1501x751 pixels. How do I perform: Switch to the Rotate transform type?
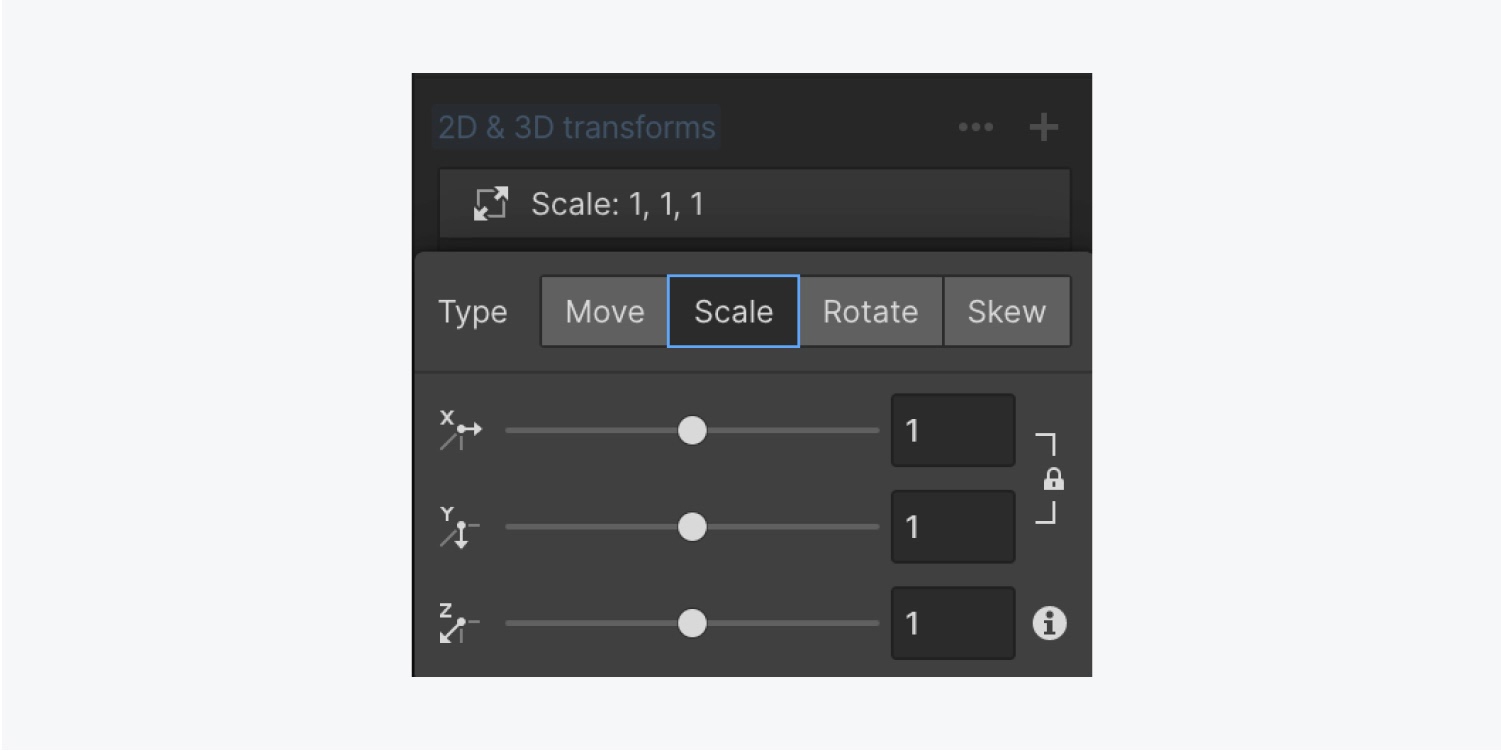[x=870, y=312]
